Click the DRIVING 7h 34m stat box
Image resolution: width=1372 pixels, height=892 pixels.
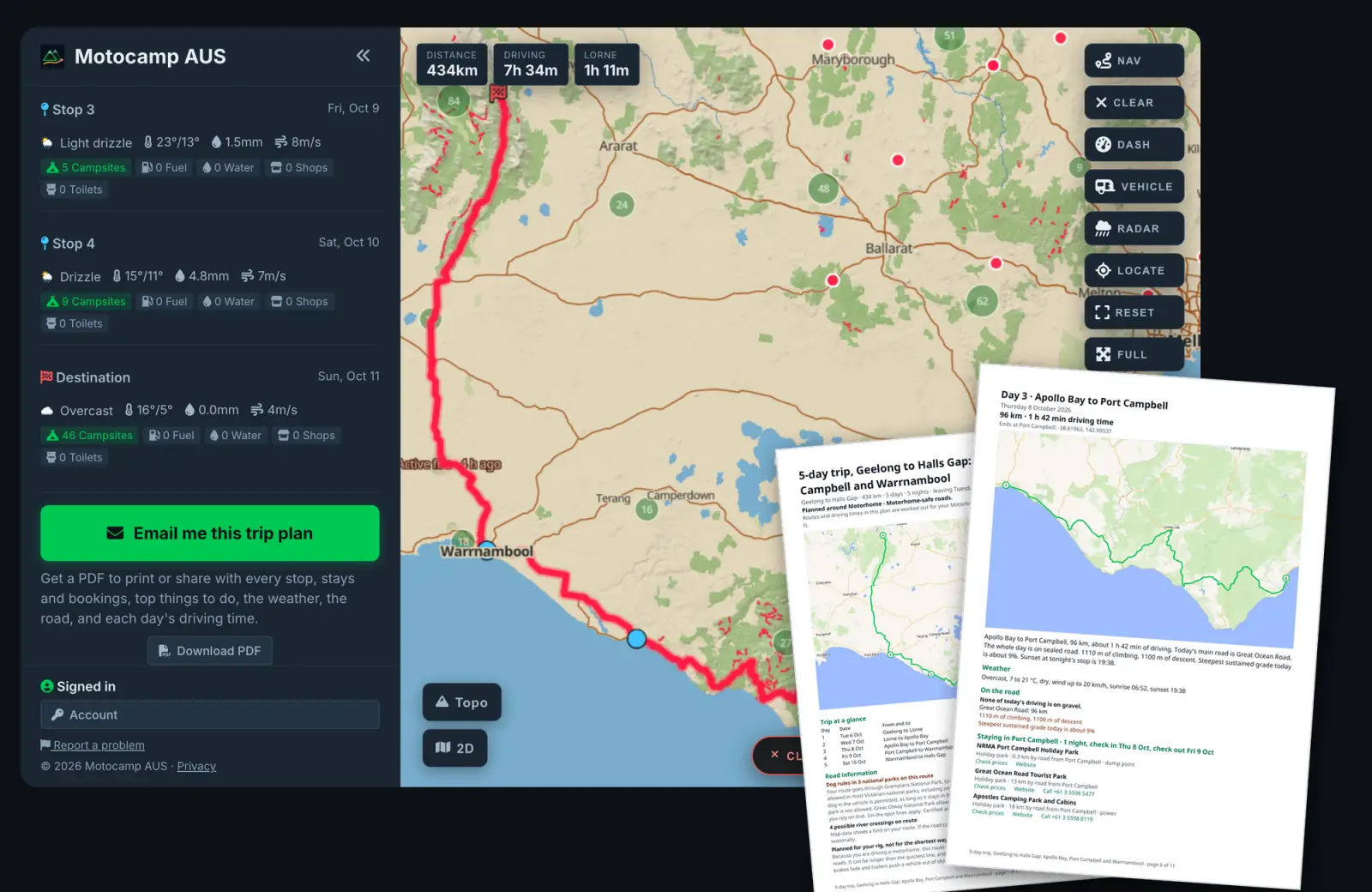530,64
